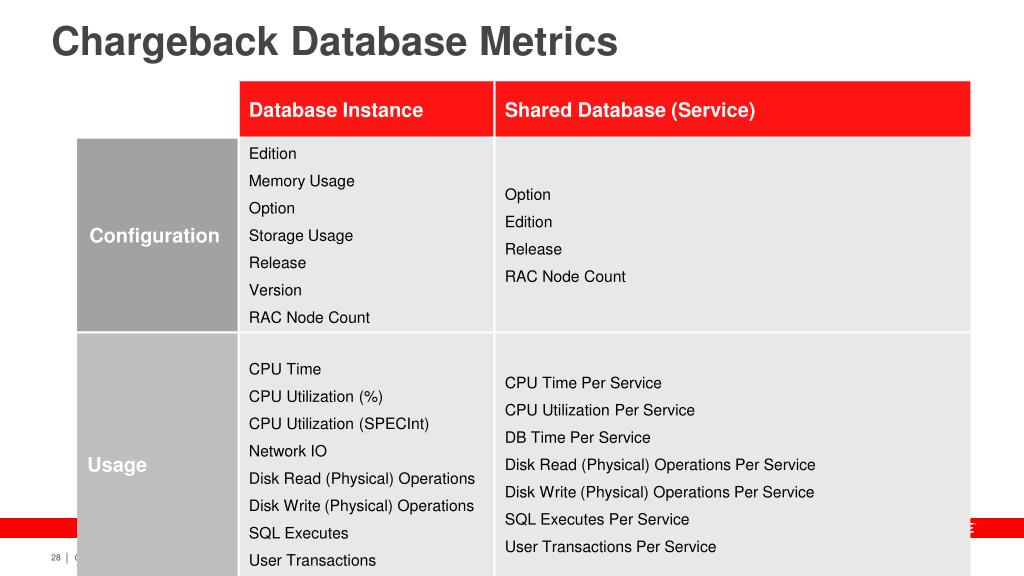Viewport: 1024px width, 576px height.
Task: Click the red footer bar
Action: click(38, 528)
